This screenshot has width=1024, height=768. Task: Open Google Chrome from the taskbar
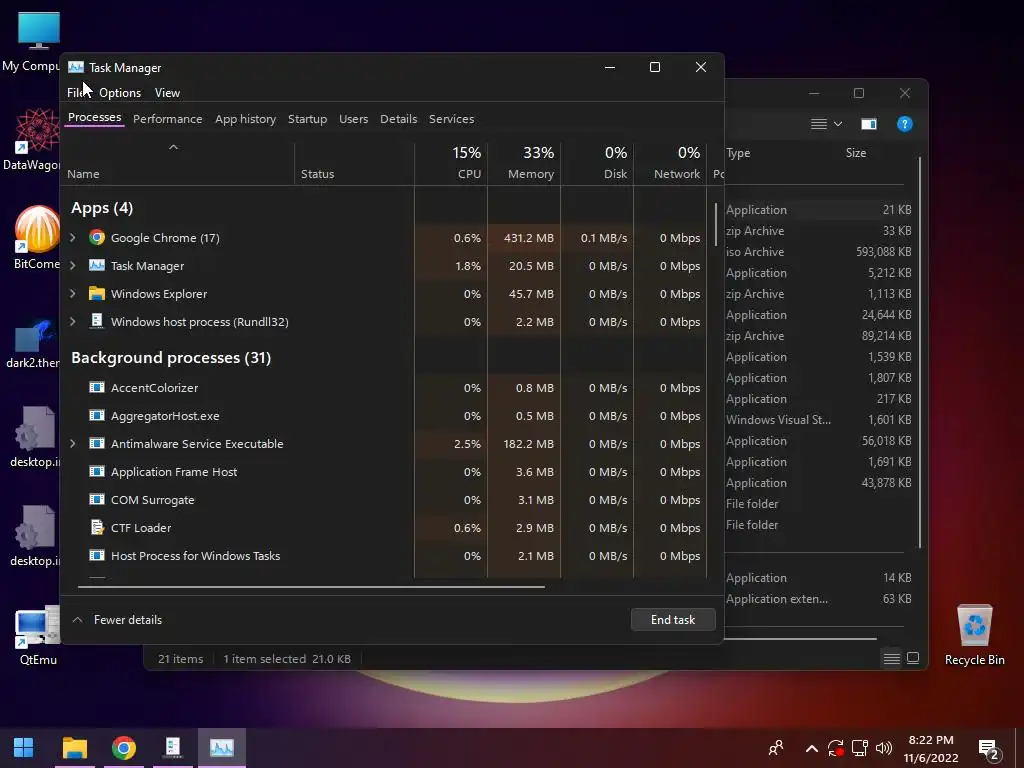pyautogui.click(x=123, y=747)
